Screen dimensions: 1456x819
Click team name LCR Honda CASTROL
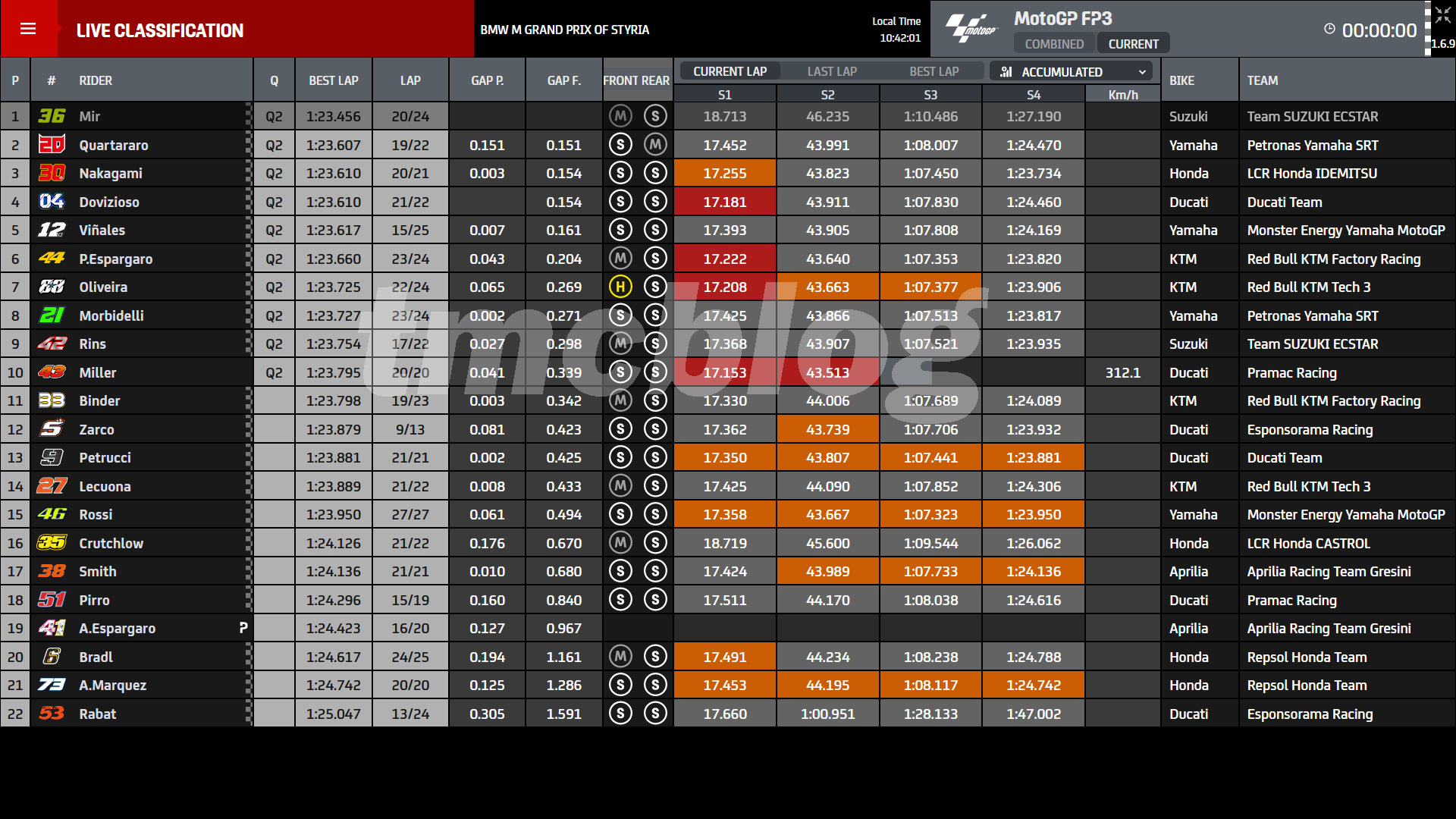coord(1308,543)
